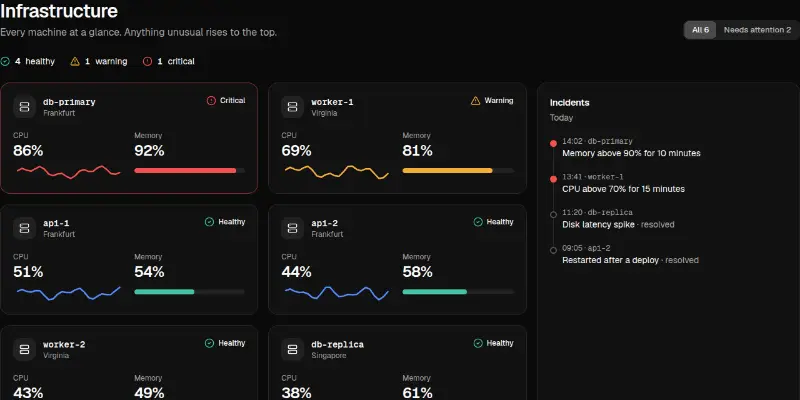This screenshot has width=800, height=400.
Task: Click the Warning status label on worker-1
Action: (x=499, y=101)
